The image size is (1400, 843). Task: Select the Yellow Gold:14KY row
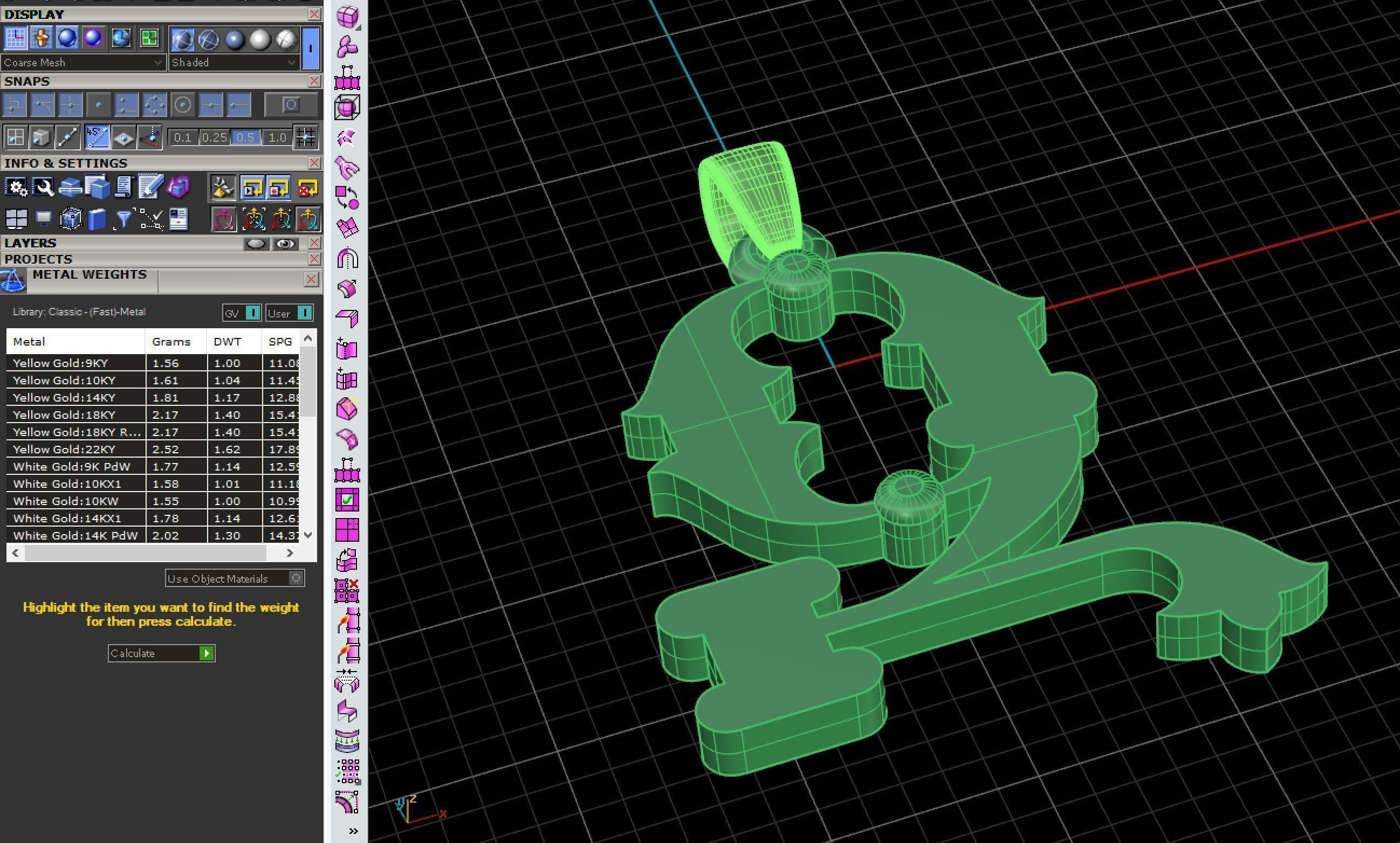(x=153, y=398)
